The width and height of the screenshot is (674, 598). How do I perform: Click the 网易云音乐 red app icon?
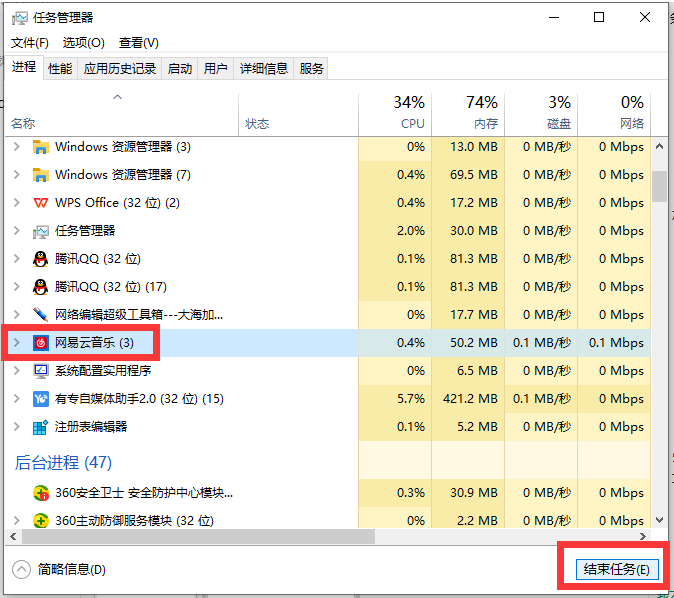40,343
